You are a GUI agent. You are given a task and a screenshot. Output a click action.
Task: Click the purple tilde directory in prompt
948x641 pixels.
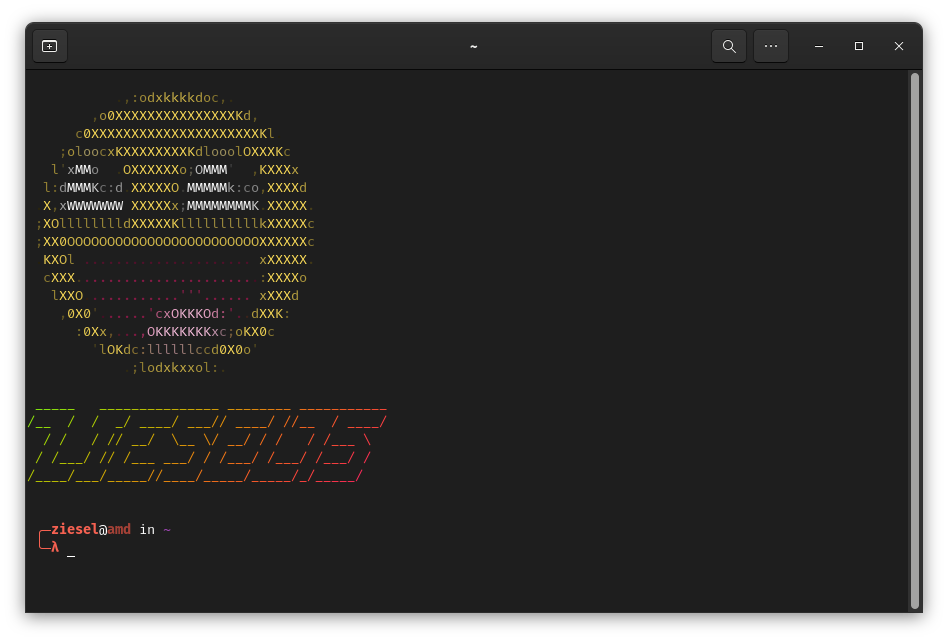coord(167,529)
